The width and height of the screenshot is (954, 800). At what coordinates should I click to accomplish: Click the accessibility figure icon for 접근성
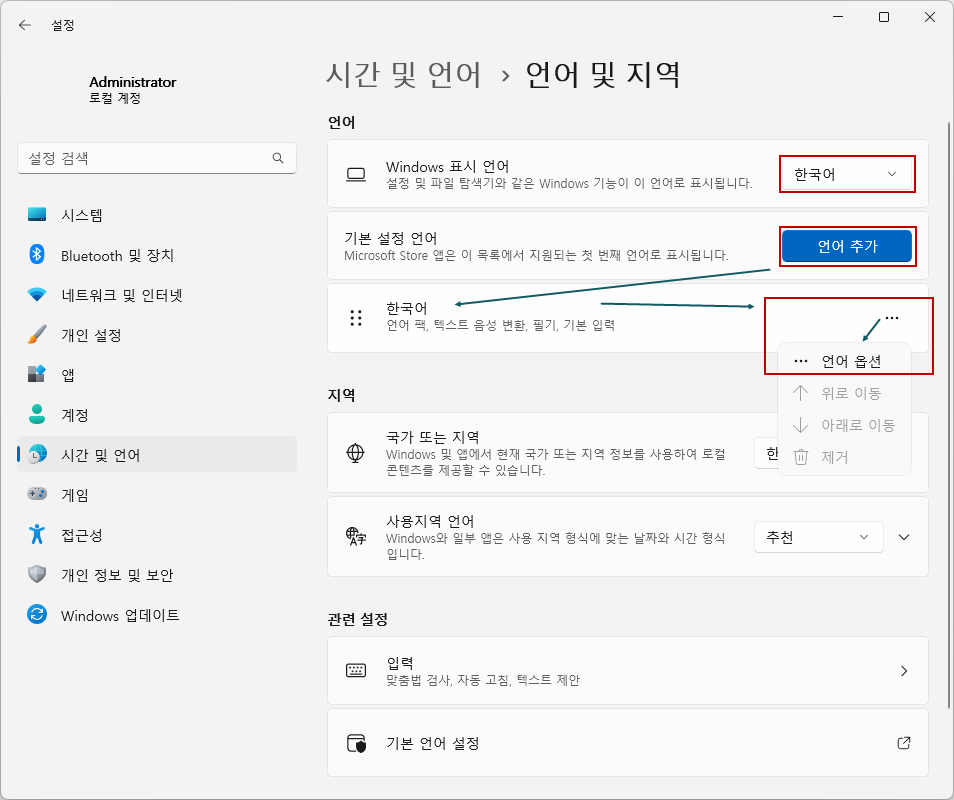pyautogui.click(x=37, y=534)
